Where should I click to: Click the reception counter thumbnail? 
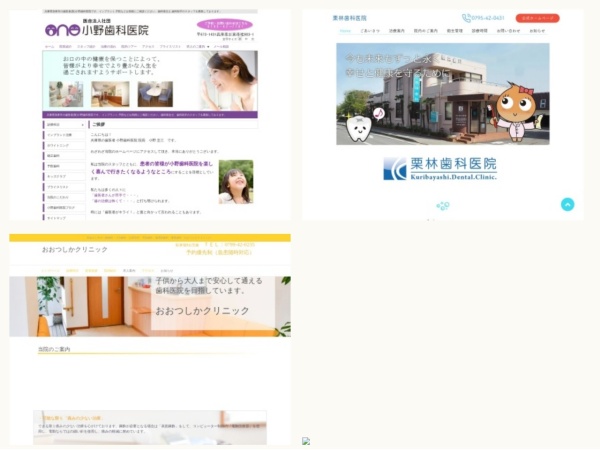110,94
